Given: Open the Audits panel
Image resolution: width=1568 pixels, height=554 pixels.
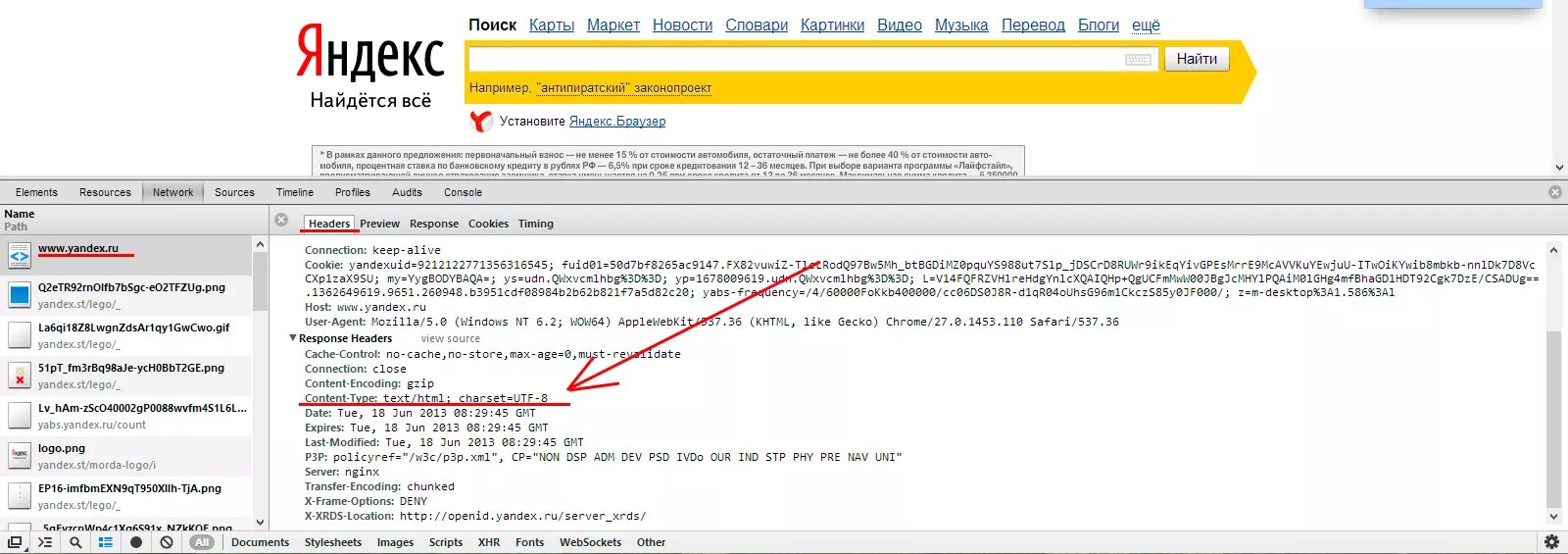Looking at the screenshot, I should point(407,192).
